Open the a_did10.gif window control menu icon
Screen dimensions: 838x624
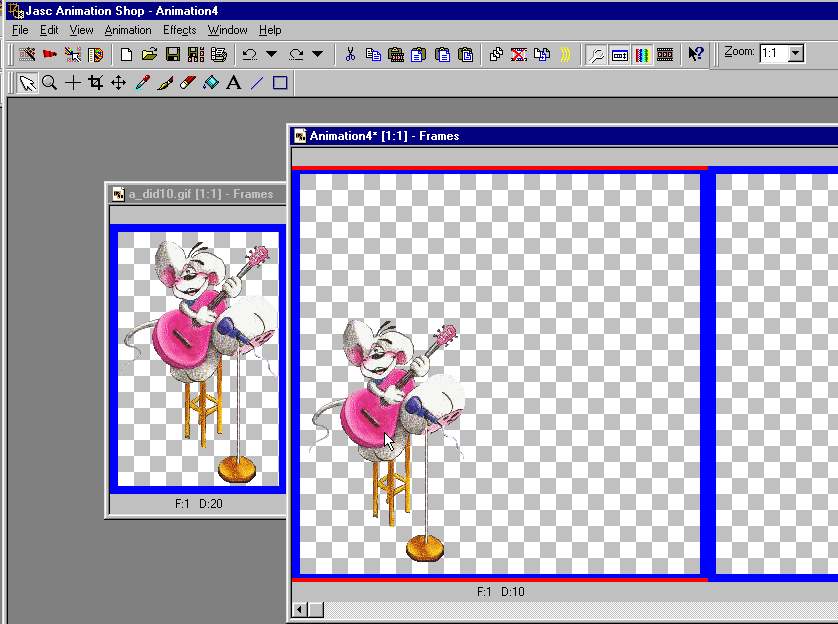tap(118, 194)
